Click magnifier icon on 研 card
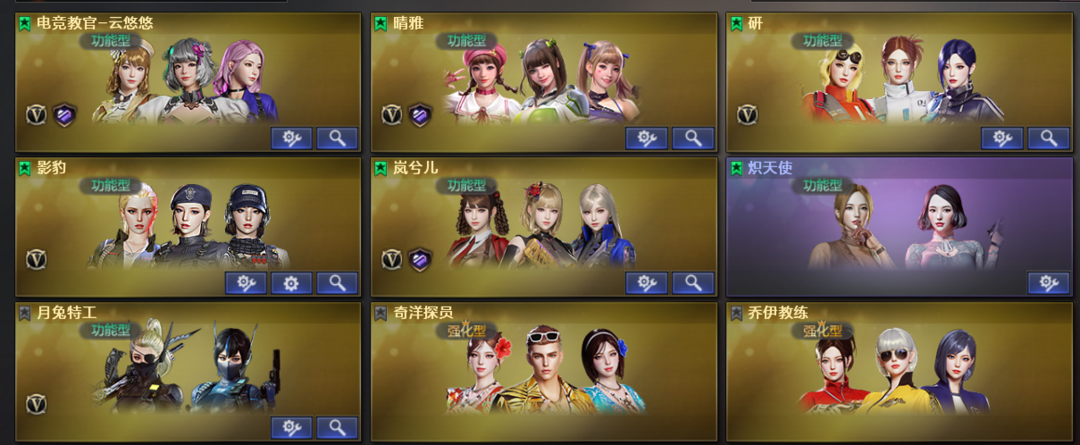The image size is (1080, 445). [x=1048, y=138]
